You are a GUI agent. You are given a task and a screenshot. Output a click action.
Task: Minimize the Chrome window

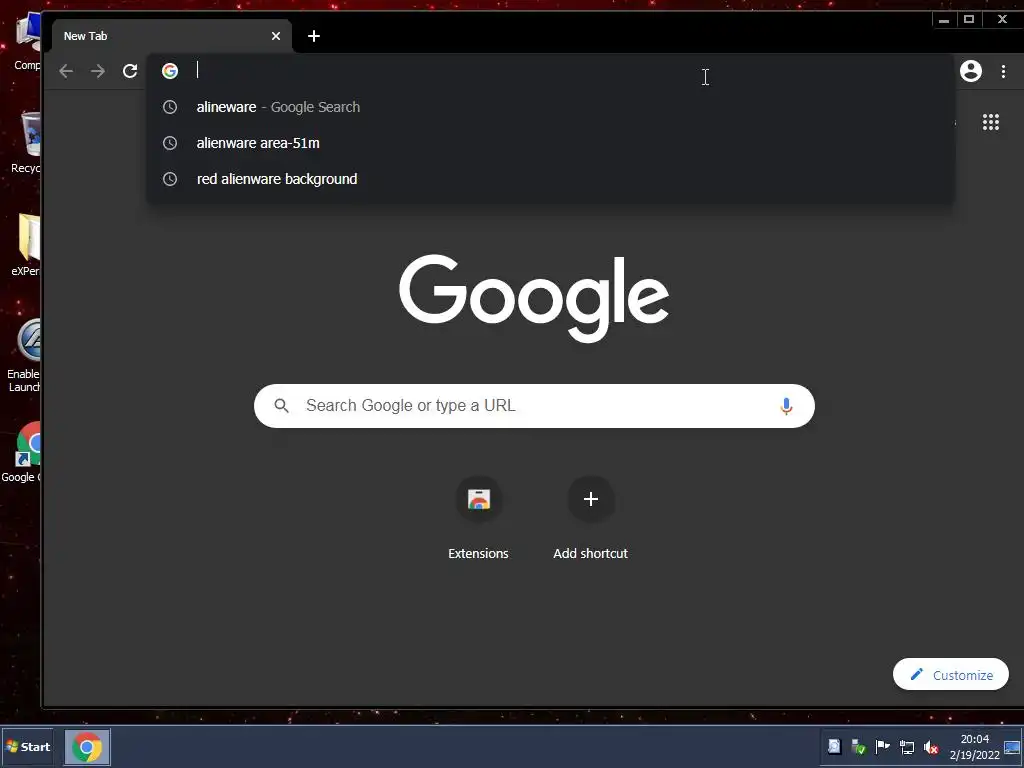944,20
